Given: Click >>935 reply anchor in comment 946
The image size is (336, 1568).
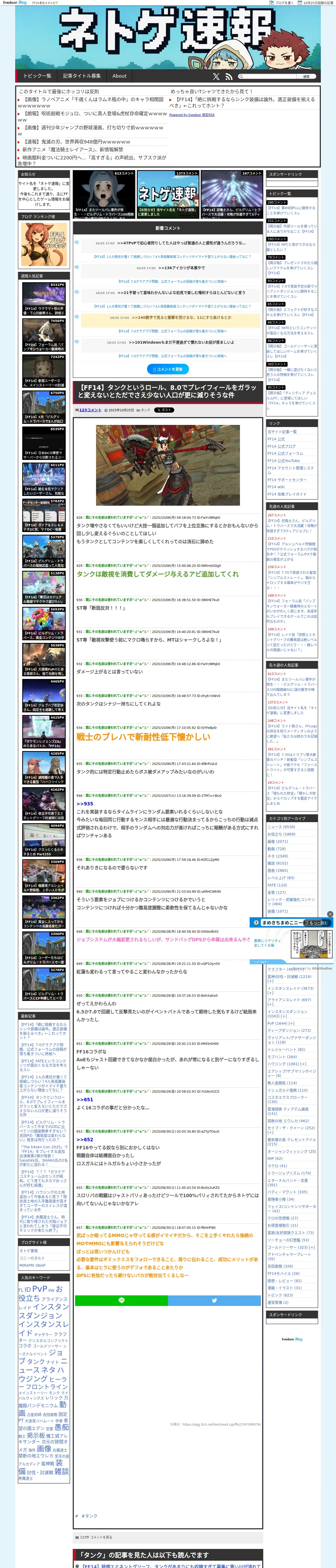Looking at the screenshot, I should coord(85,804).
